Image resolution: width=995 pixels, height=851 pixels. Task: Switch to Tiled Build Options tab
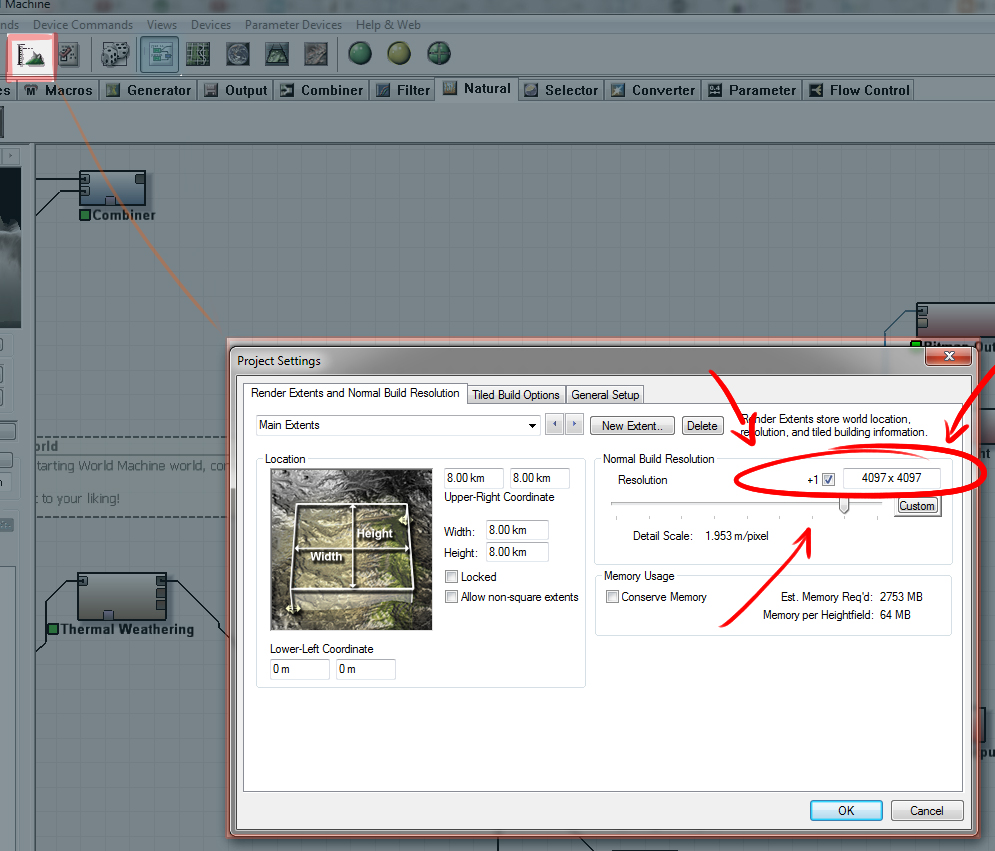516,395
